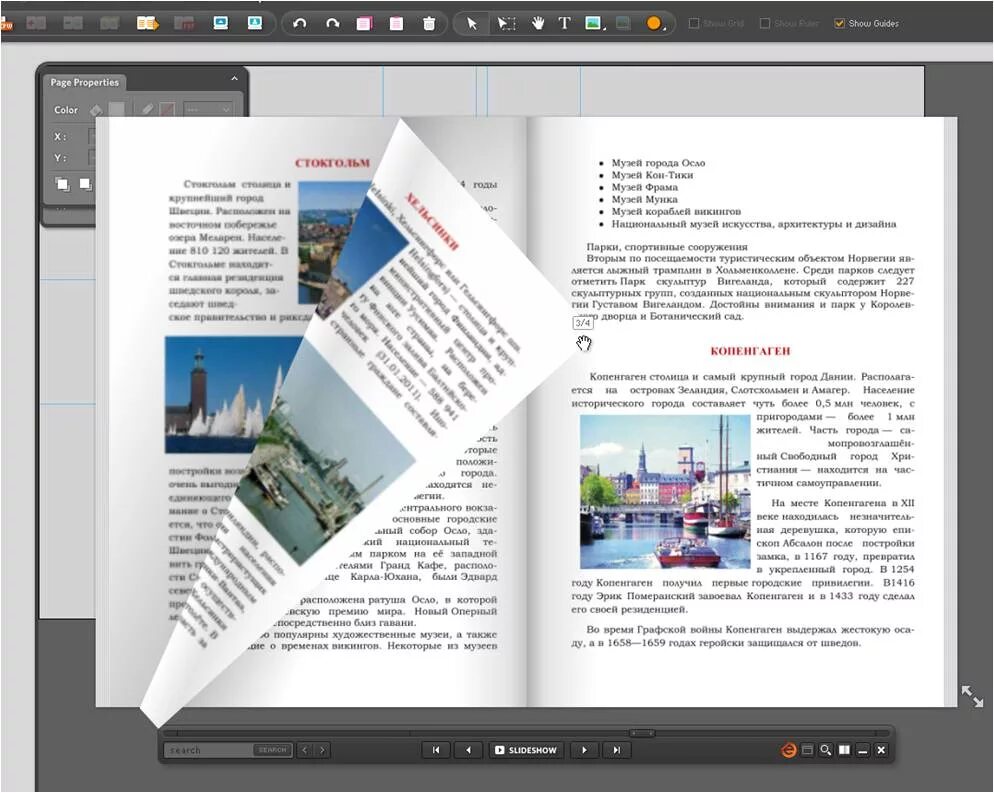Open the Insert Image tool
The width and height of the screenshot is (994, 793).
click(x=594, y=23)
